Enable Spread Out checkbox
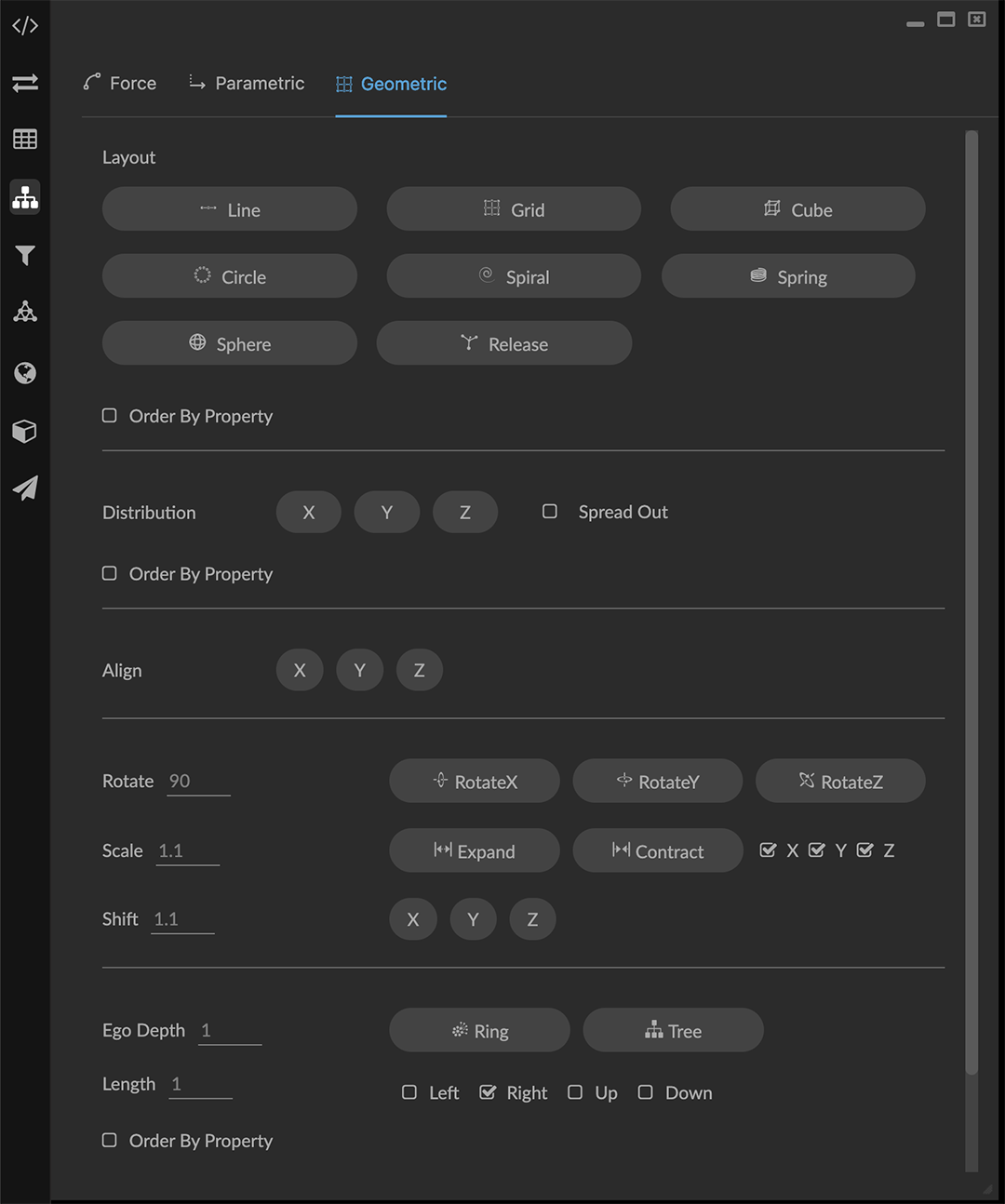Image resolution: width=1005 pixels, height=1204 pixels. (x=550, y=512)
